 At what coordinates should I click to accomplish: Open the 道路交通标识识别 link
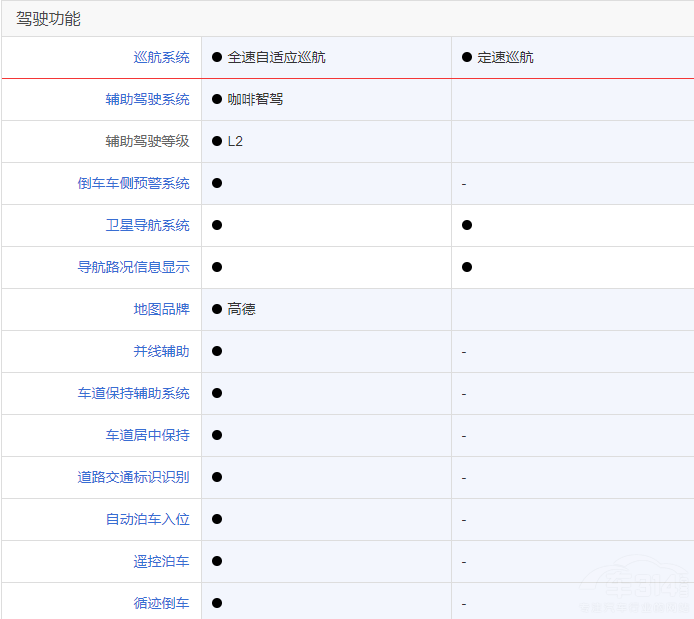click(x=133, y=477)
